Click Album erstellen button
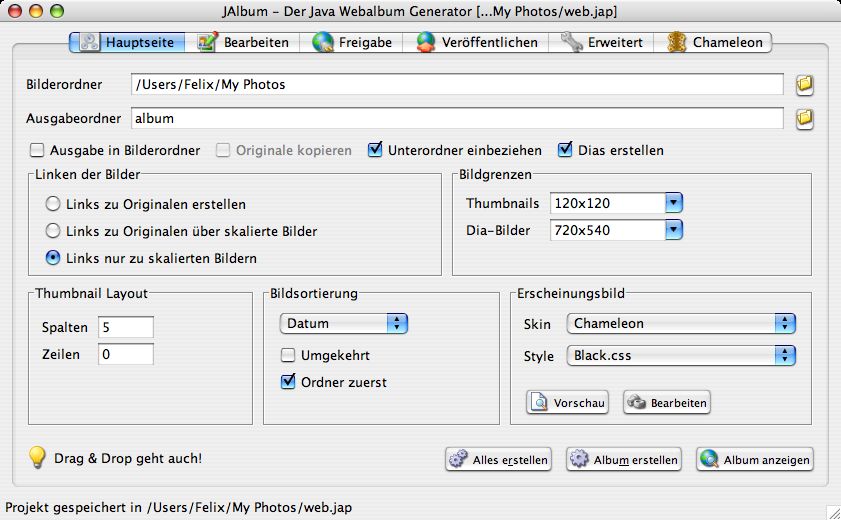This screenshot has height=520, width=841. coord(624,459)
